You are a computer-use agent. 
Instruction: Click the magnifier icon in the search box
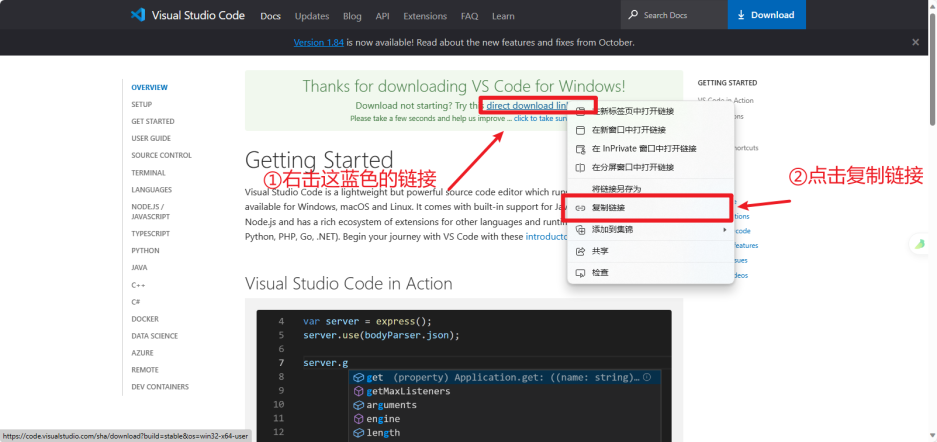click(x=633, y=15)
